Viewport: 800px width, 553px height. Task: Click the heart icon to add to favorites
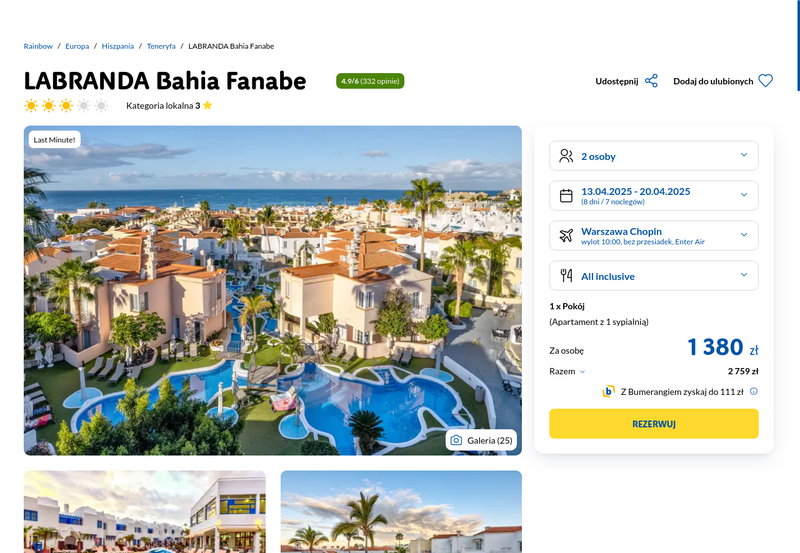coord(765,81)
